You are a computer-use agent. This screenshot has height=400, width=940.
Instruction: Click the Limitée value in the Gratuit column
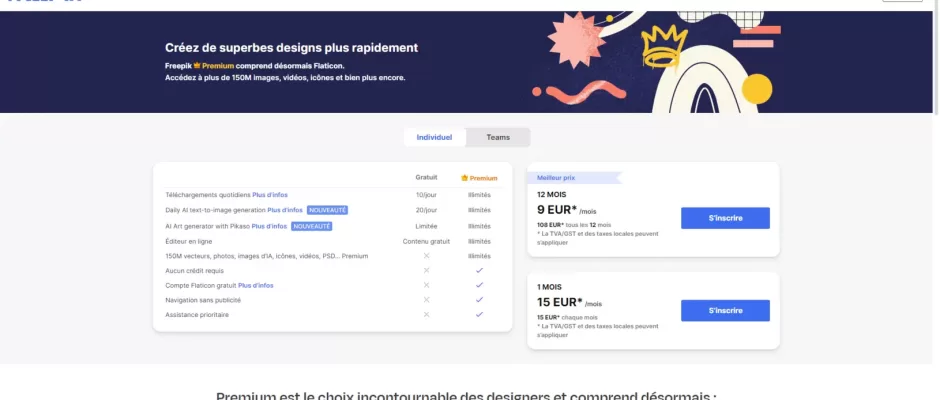pos(426,226)
